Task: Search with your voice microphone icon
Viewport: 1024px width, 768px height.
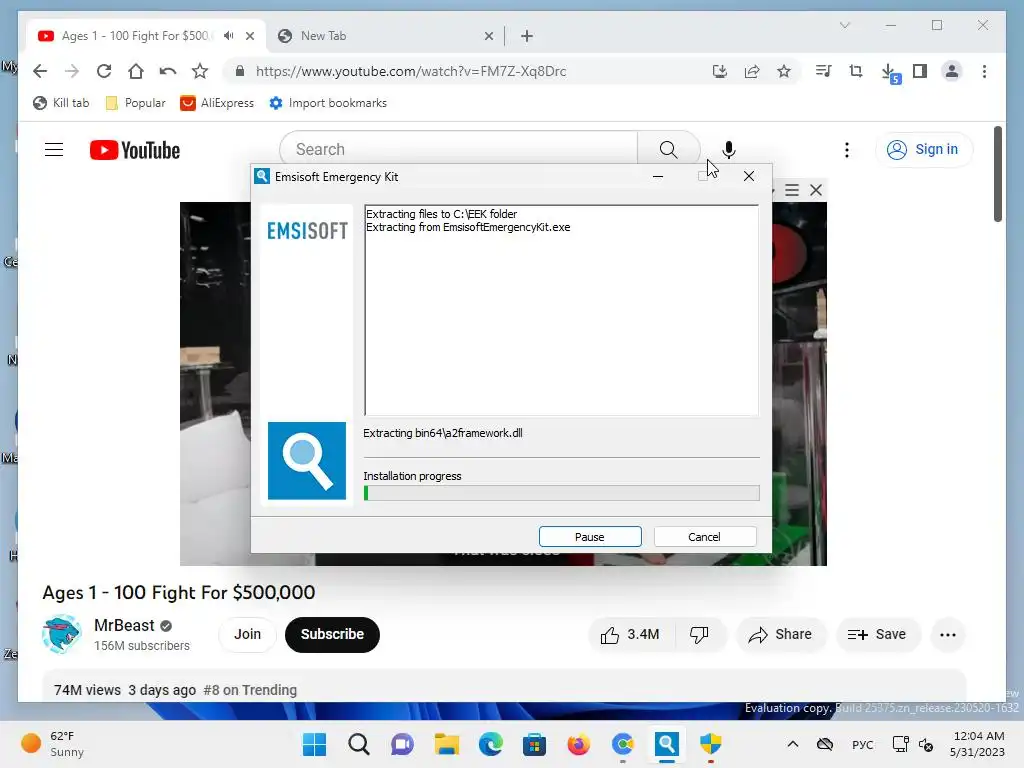Action: pyautogui.click(x=729, y=150)
